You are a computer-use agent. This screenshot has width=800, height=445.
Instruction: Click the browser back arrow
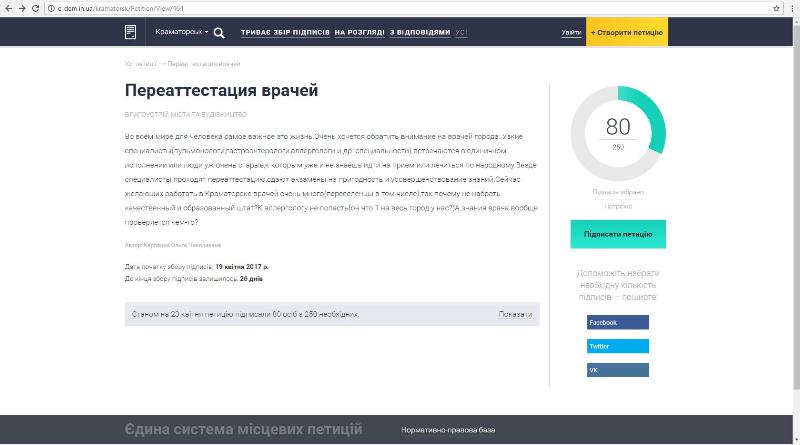9,8
